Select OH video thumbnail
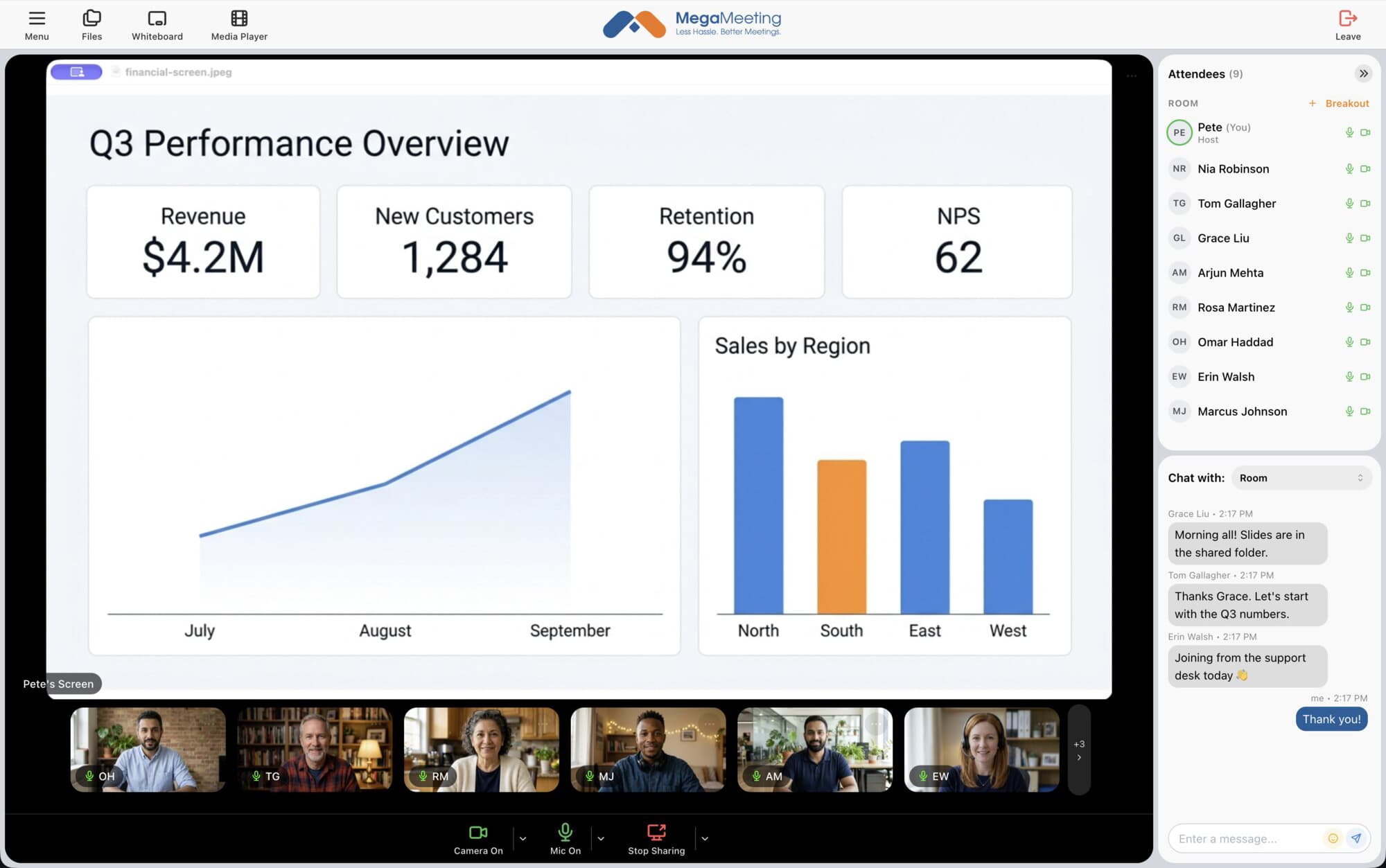Image resolution: width=1386 pixels, height=868 pixels. 148,750
